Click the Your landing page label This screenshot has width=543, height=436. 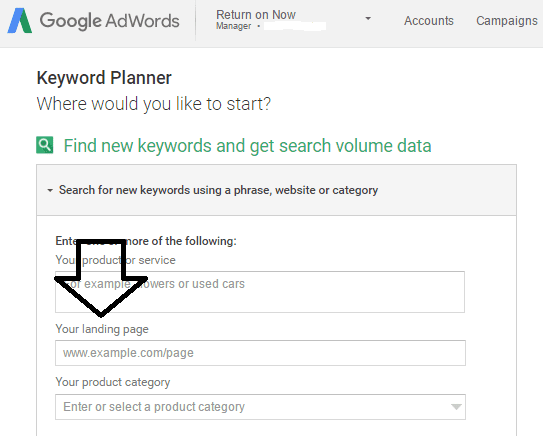(x=102, y=329)
